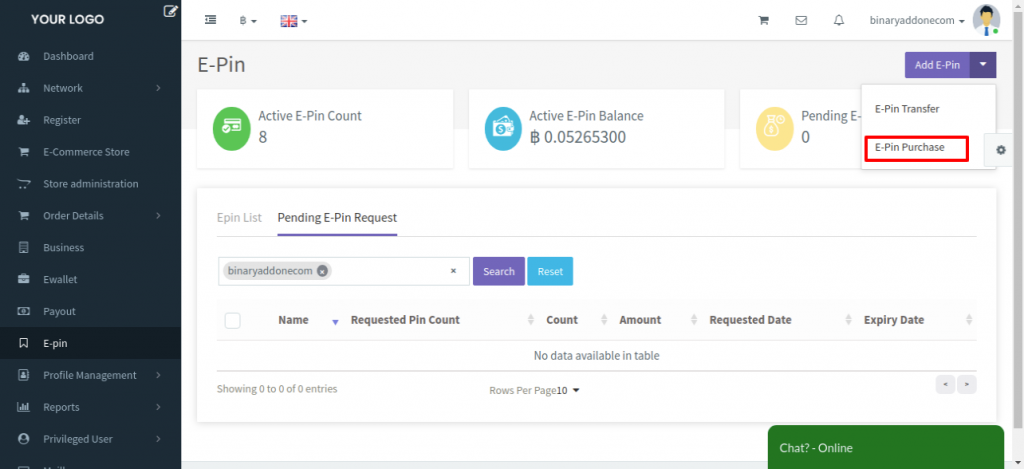The image size is (1024, 469).
Task: Click the Active E-Pin Balance wallet icon
Action: pos(503,128)
